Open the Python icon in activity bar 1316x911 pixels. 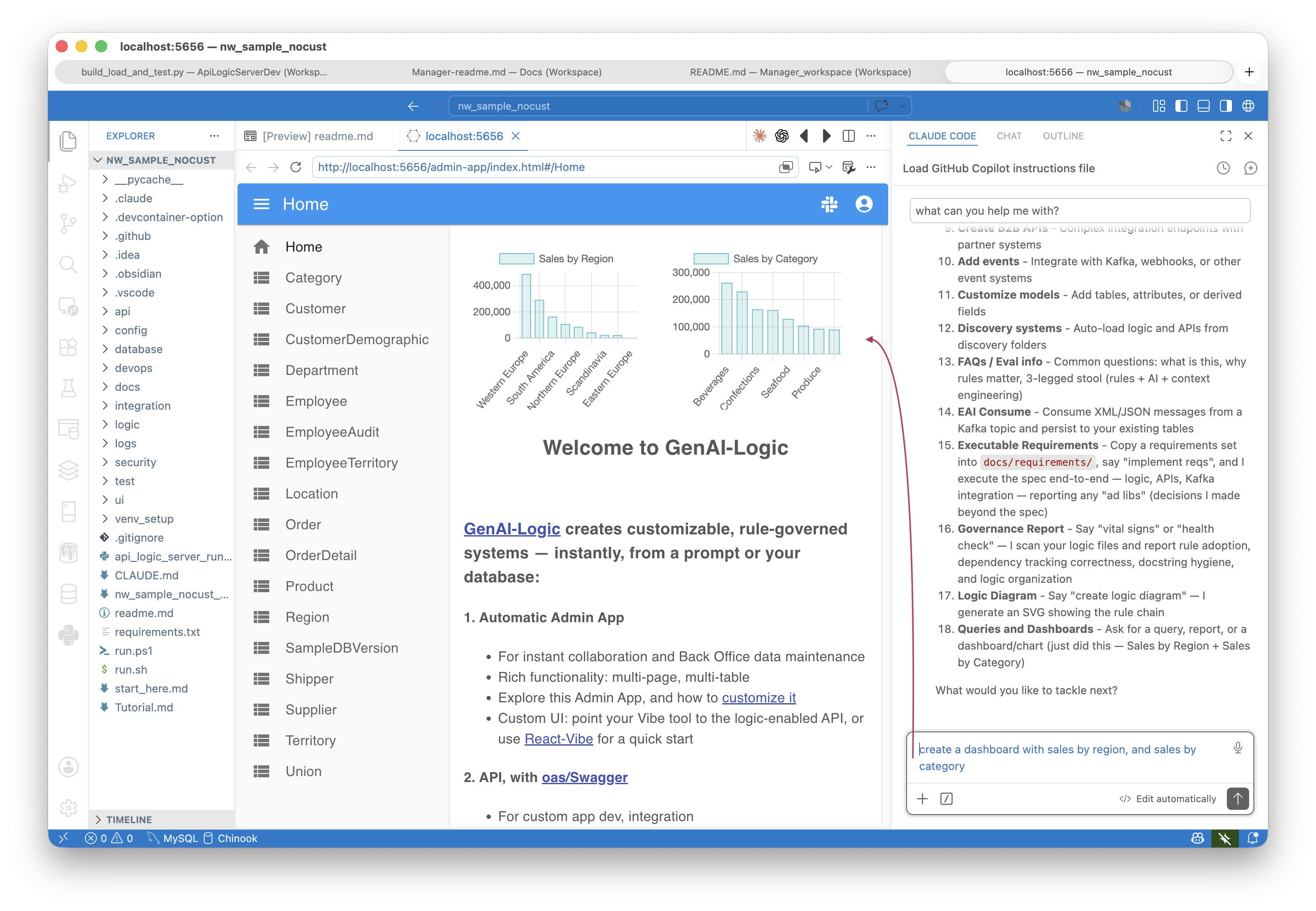click(x=68, y=635)
